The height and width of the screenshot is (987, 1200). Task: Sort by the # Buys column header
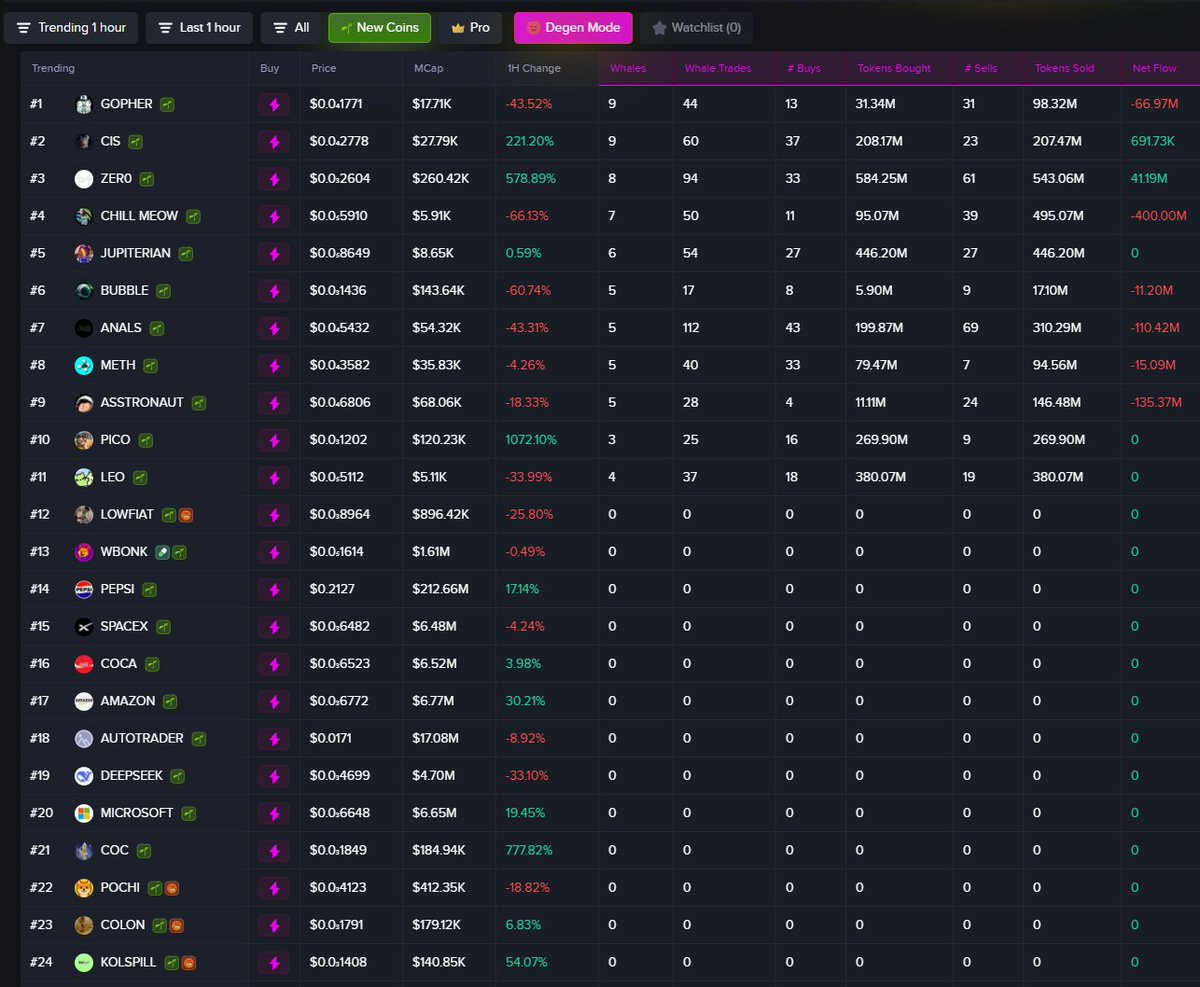click(803, 68)
